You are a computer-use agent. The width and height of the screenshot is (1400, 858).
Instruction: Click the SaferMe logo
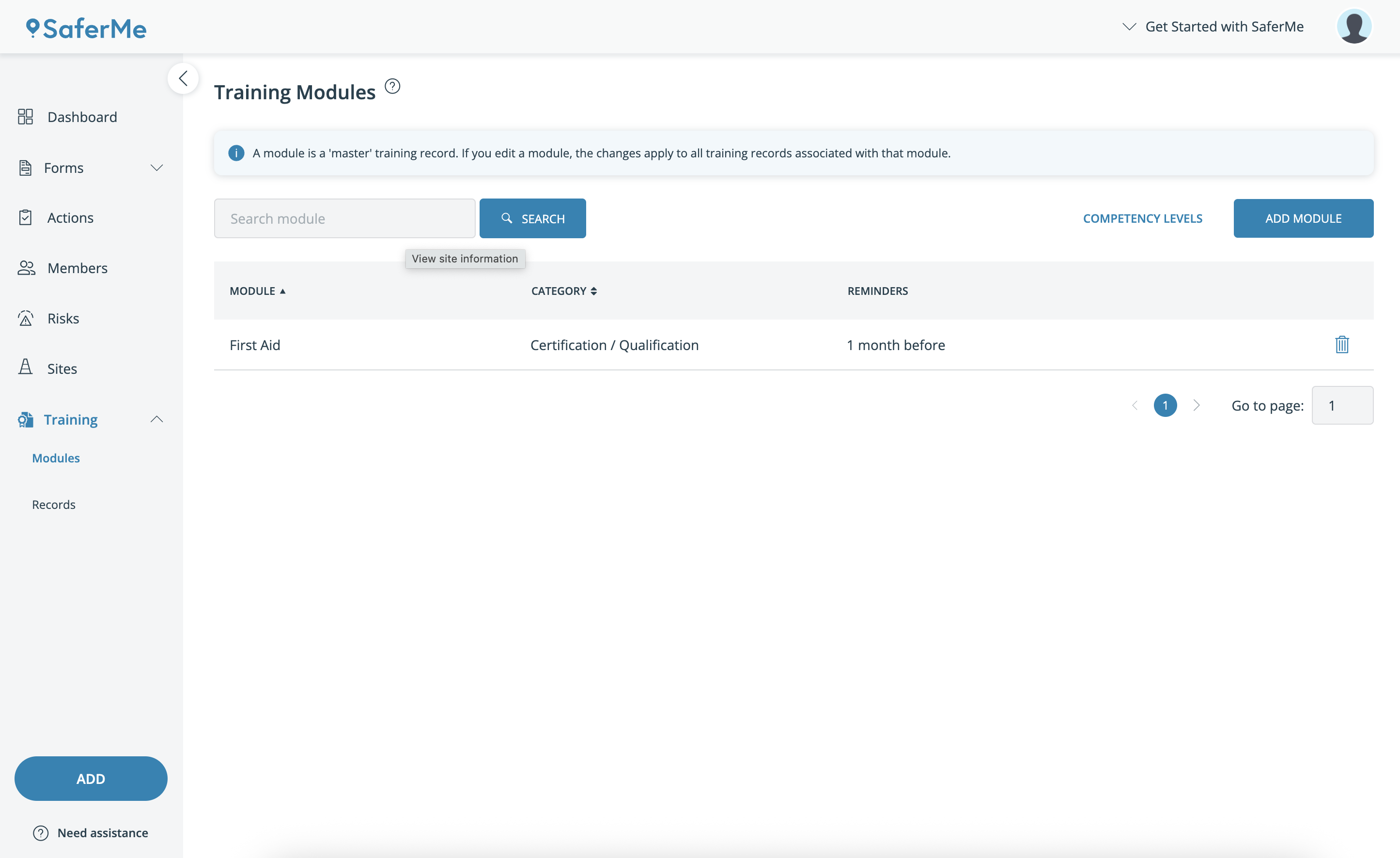[86, 29]
